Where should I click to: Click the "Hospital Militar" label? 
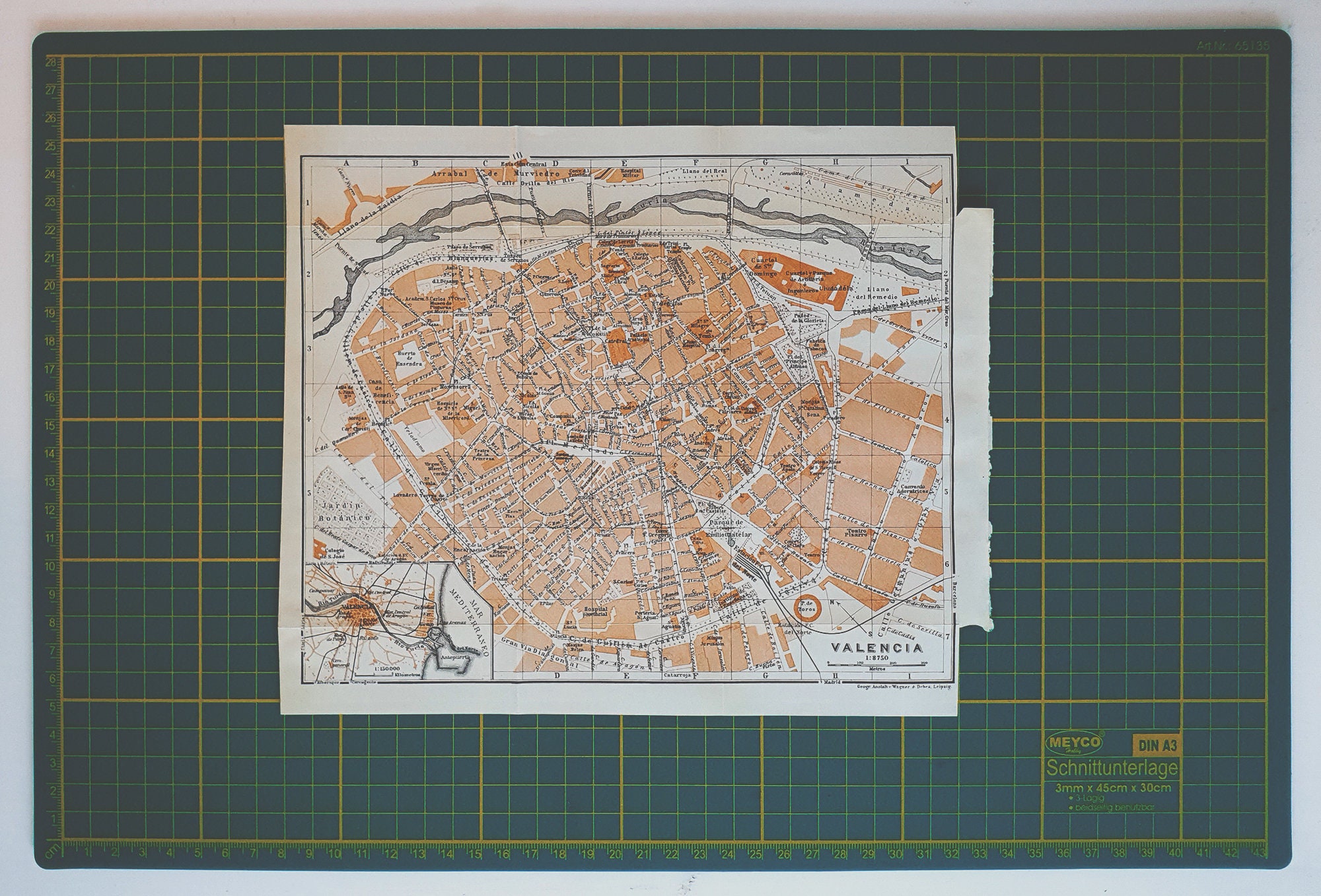(x=631, y=172)
